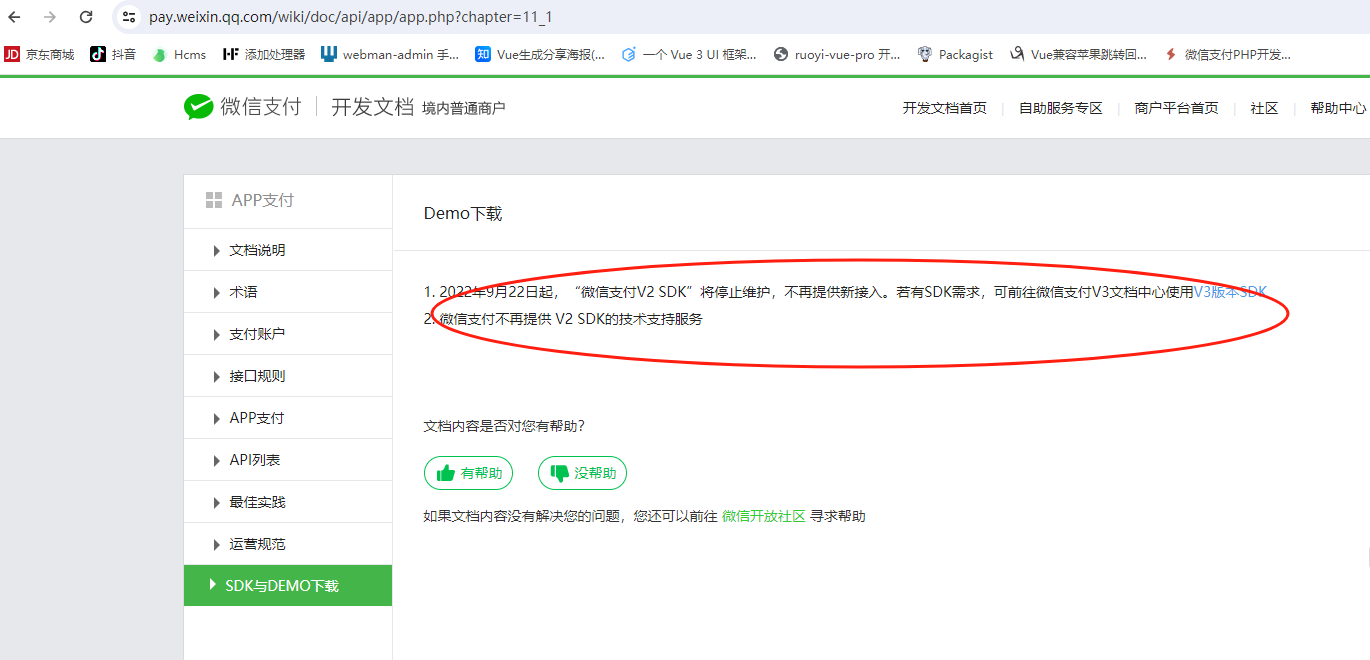The image size is (1370, 660).
Task: Open 京东商城 bookmark
Action: tap(39, 55)
